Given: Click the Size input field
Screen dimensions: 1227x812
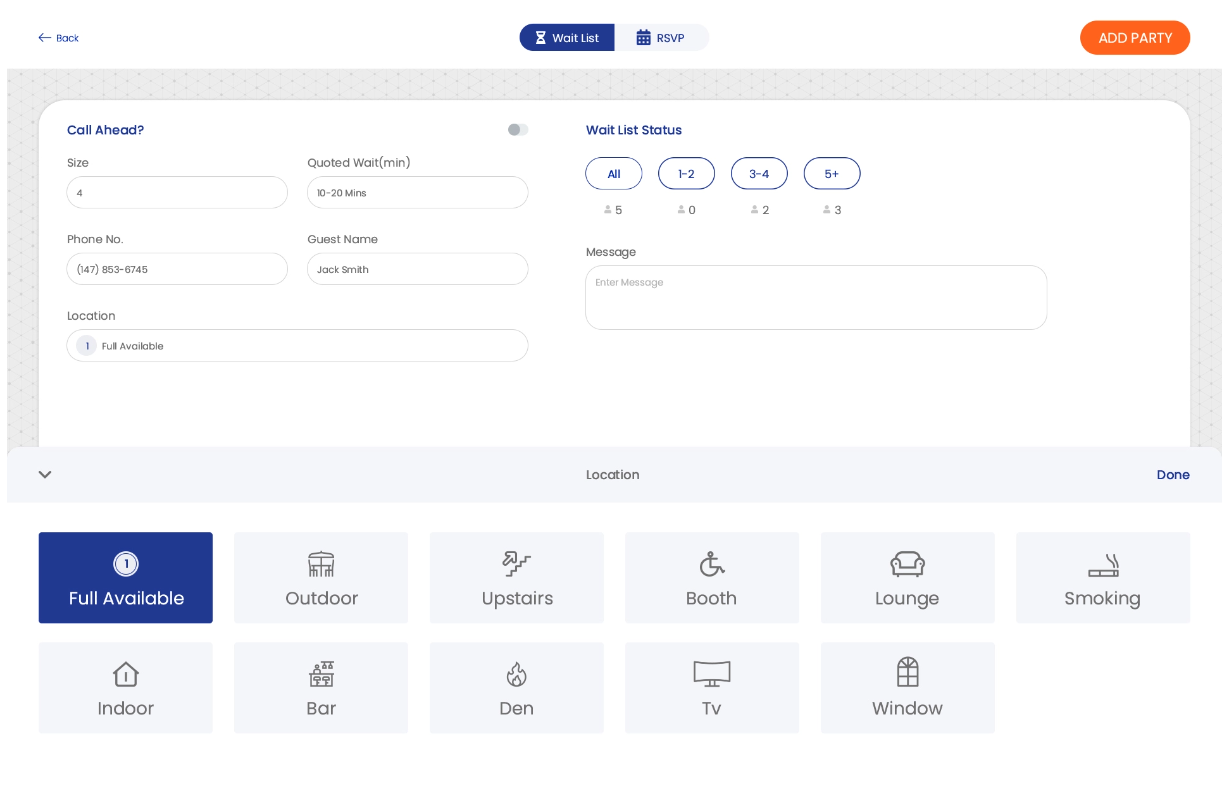Looking at the screenshot, I should [x=177, y=193].
